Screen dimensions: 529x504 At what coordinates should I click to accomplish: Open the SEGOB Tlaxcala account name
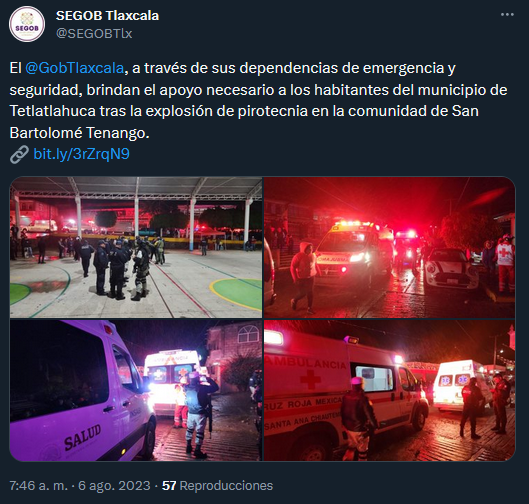[107, 16]
